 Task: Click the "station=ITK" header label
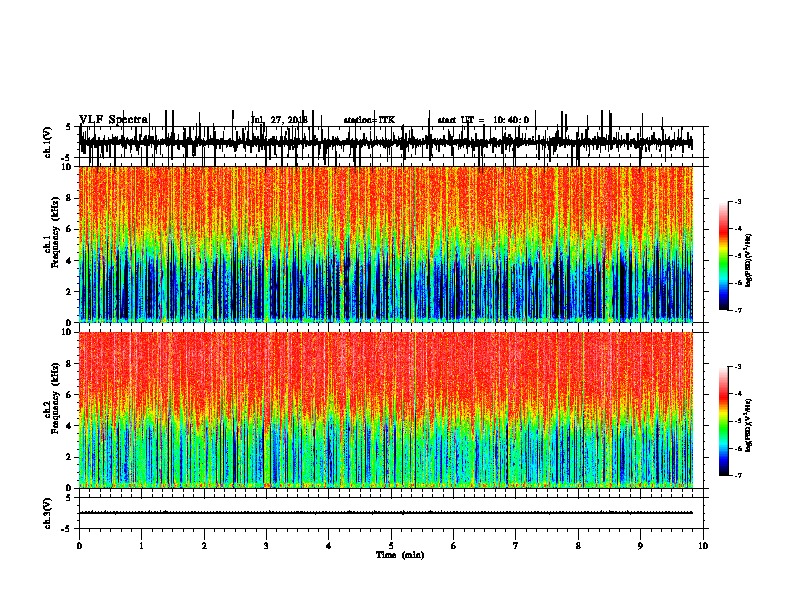point(369,120)
